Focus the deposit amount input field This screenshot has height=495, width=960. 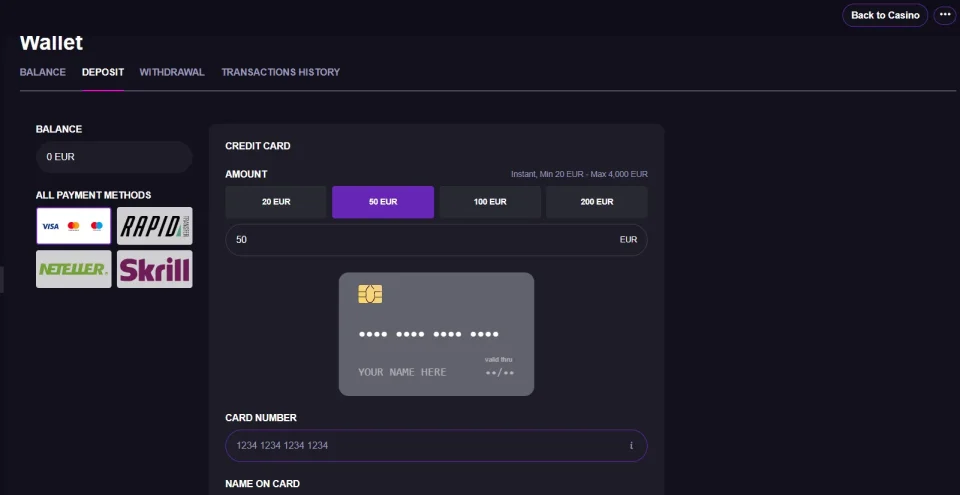pos(436,240)
